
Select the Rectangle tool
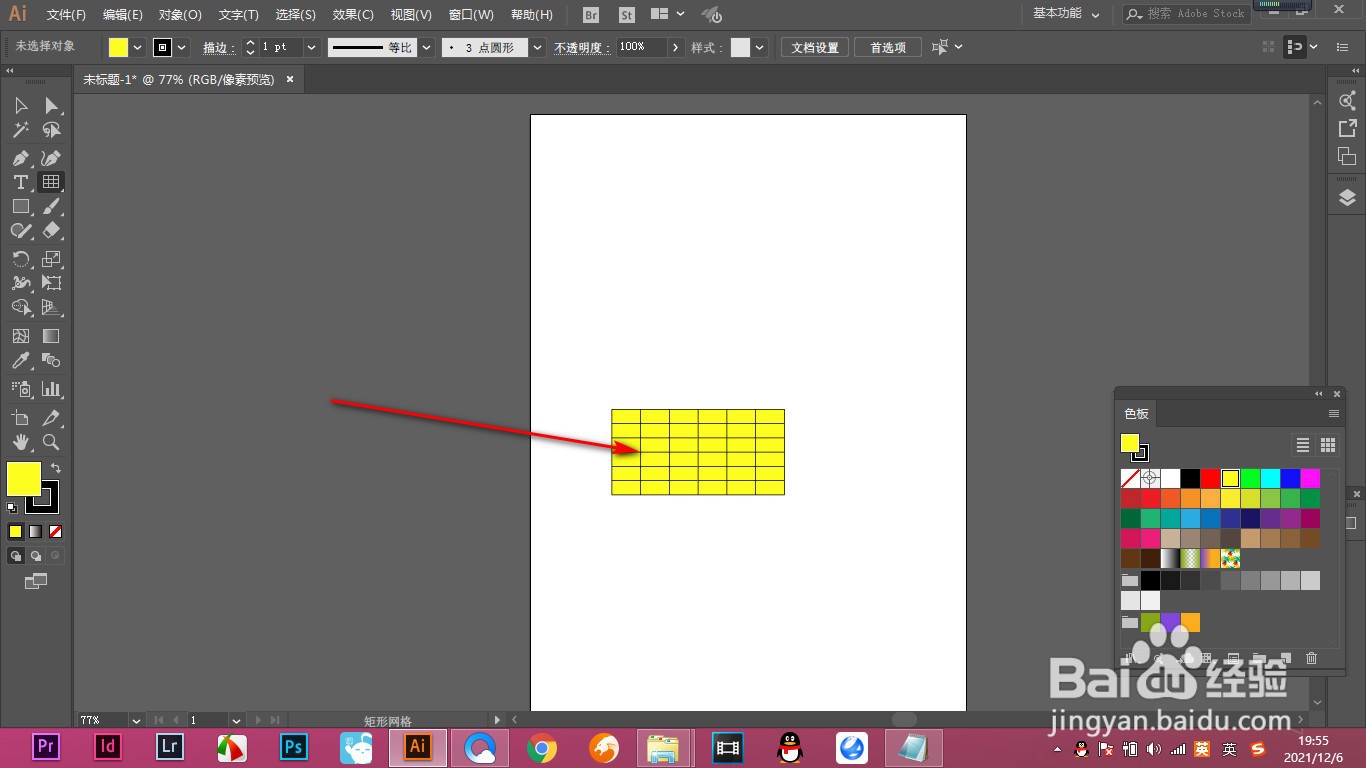click(20, 206)
